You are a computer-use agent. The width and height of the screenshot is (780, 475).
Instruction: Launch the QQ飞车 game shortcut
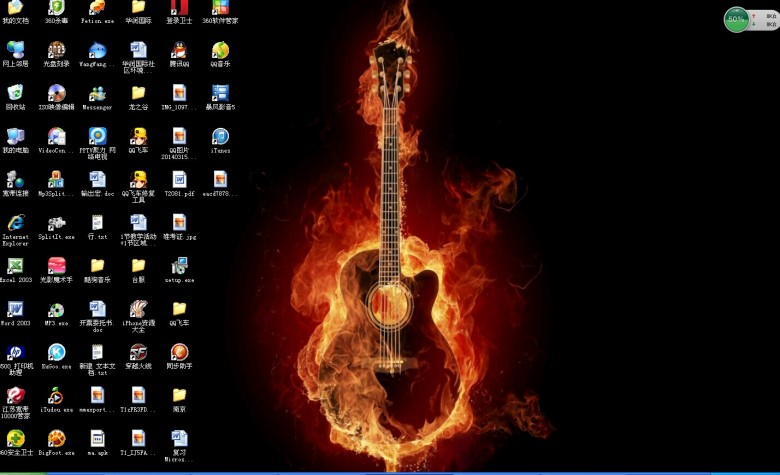click(x=138, y=136)
